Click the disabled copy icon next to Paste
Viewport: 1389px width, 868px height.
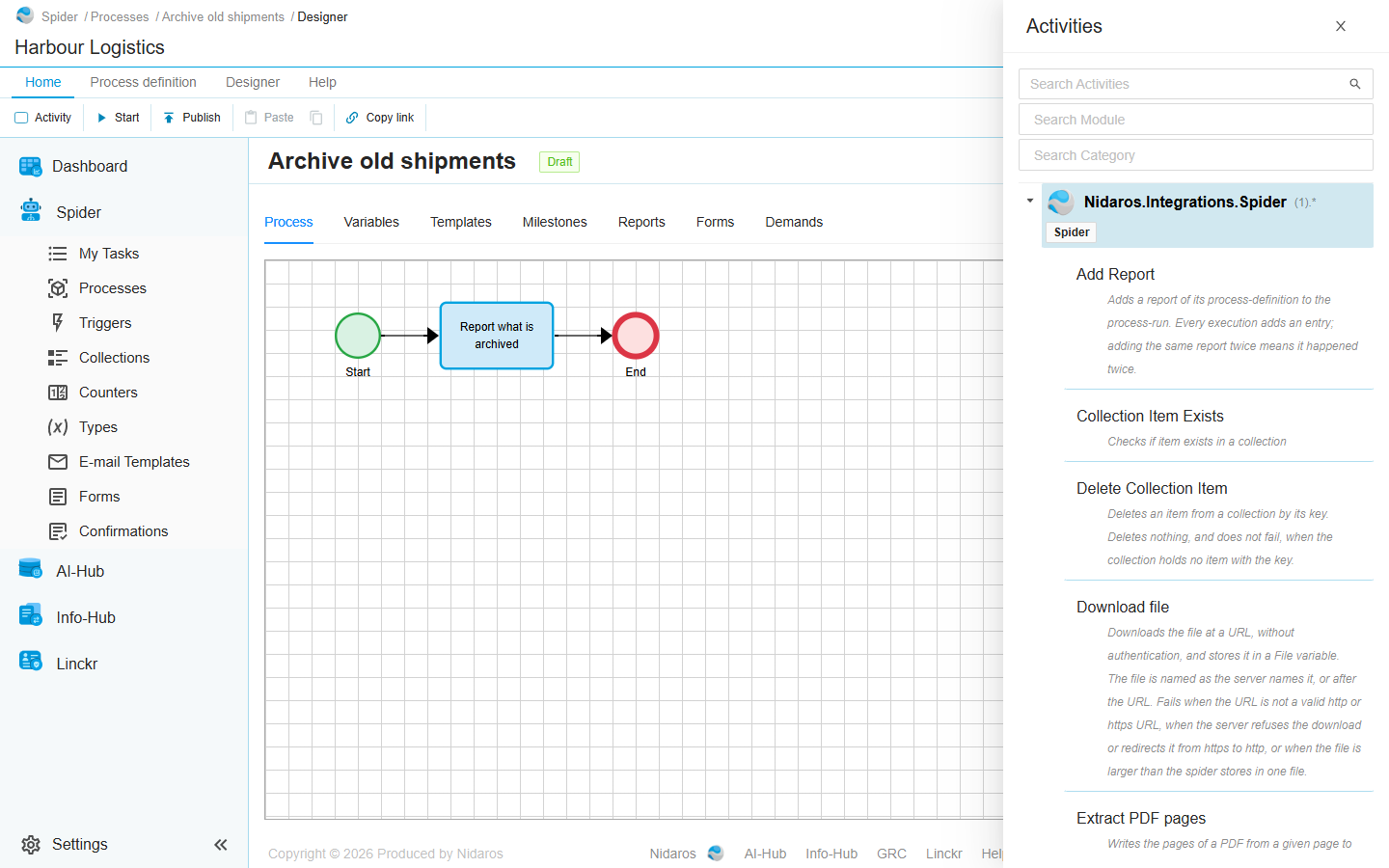pos(316,118)
